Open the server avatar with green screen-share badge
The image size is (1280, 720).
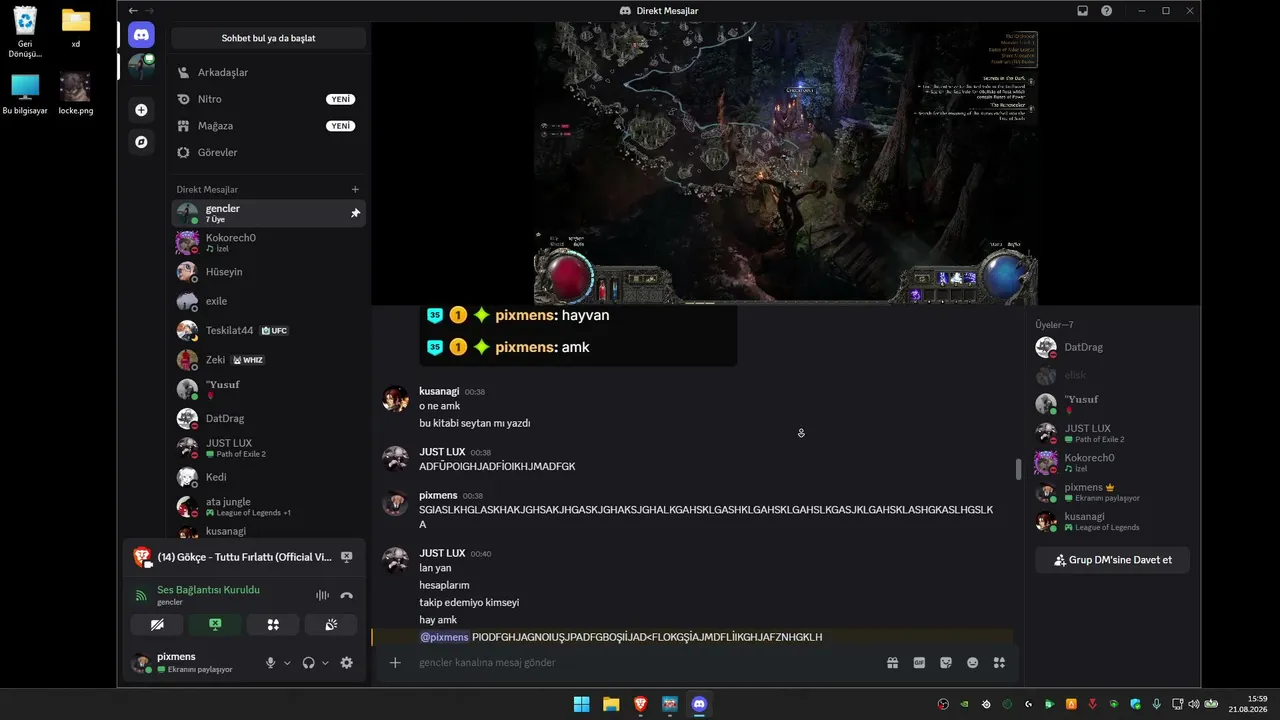pos(141,67)
